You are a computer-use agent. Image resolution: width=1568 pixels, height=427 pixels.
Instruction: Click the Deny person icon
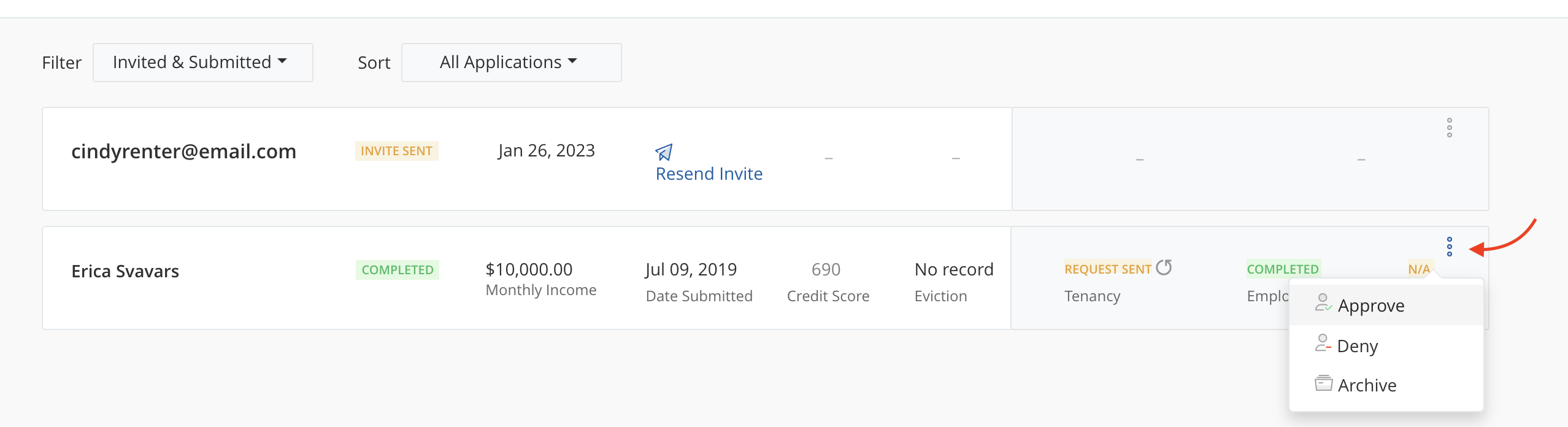pyautogui.click(x=1323, y=344)
